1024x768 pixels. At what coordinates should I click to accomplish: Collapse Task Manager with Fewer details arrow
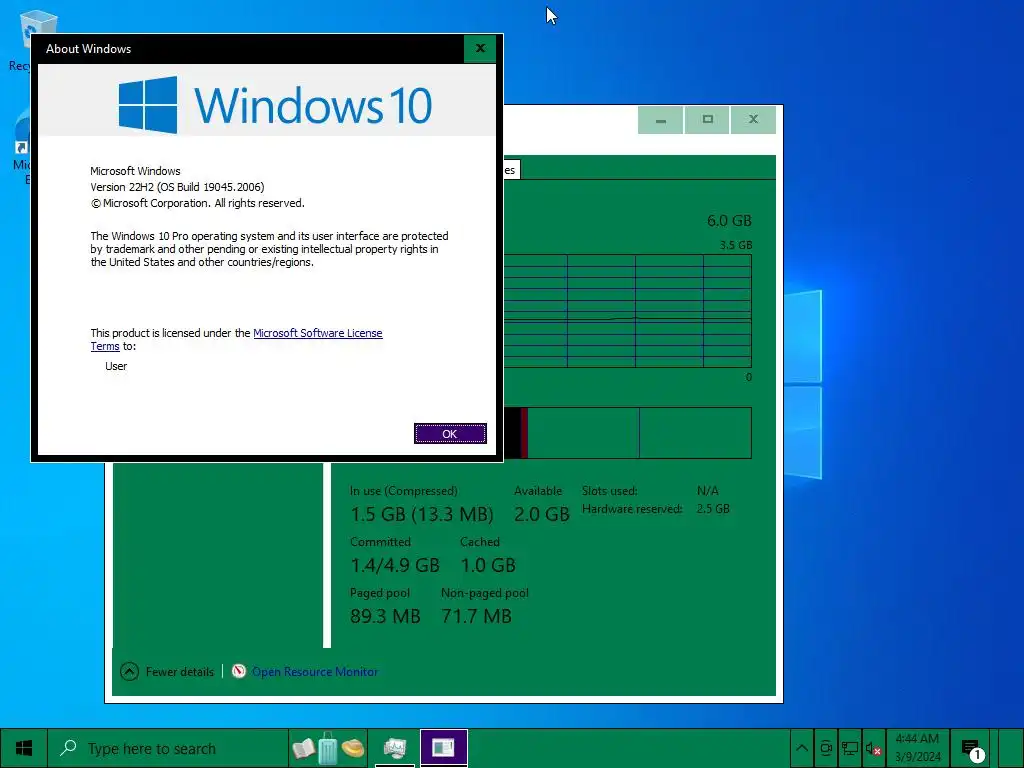click(129, 671)
